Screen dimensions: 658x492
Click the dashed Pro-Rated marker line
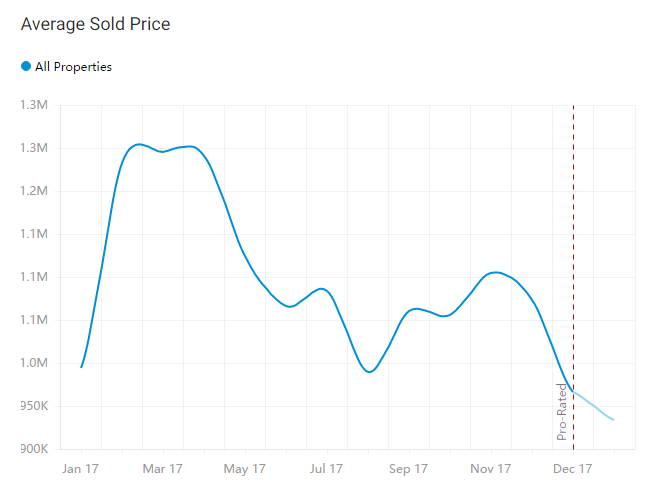[573, 250]
